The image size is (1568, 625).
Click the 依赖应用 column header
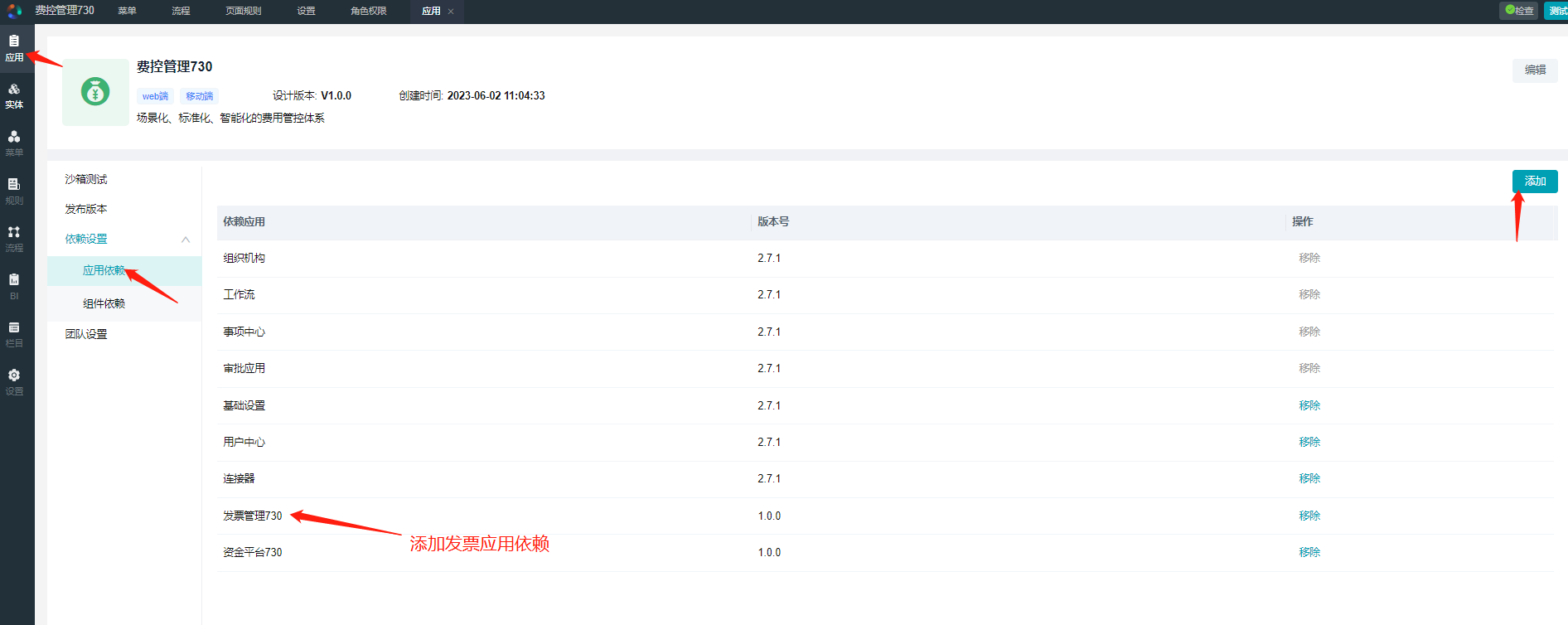(244, 221)
